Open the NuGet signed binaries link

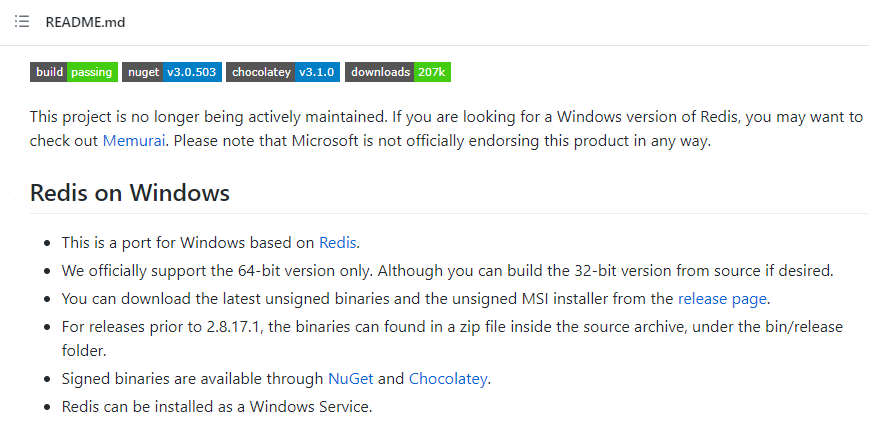tap(350, 379)
